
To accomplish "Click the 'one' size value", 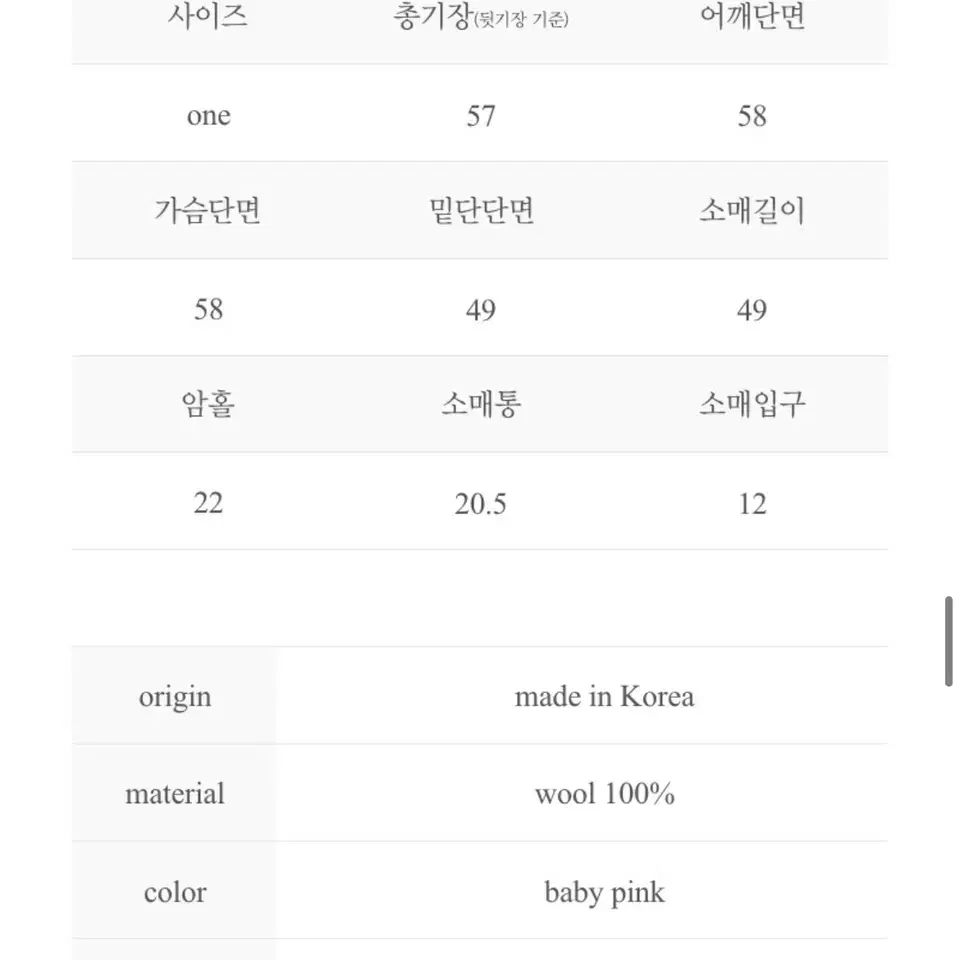I will pos(208,115).
